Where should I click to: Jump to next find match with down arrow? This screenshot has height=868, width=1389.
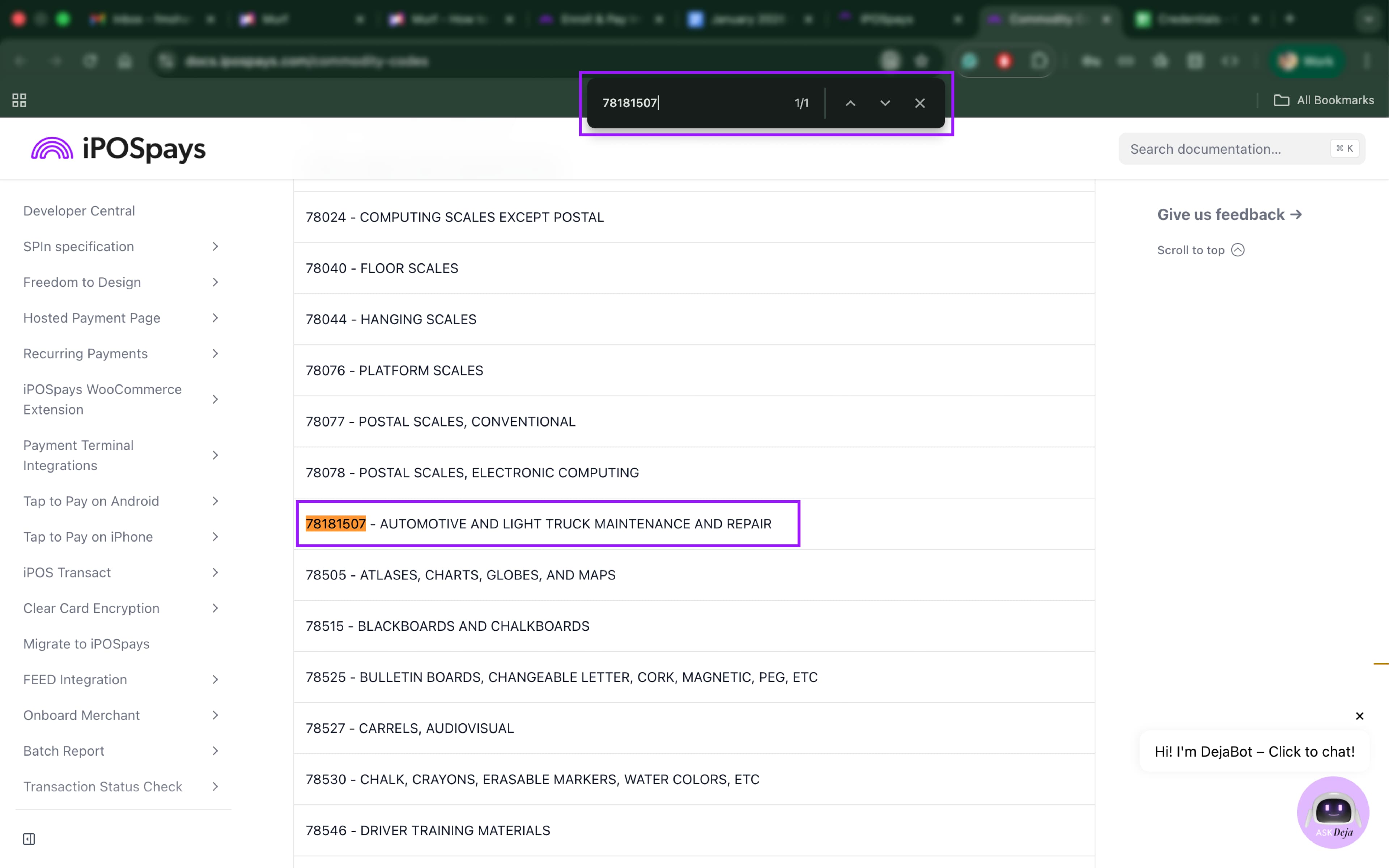click(x=884, y=103)
